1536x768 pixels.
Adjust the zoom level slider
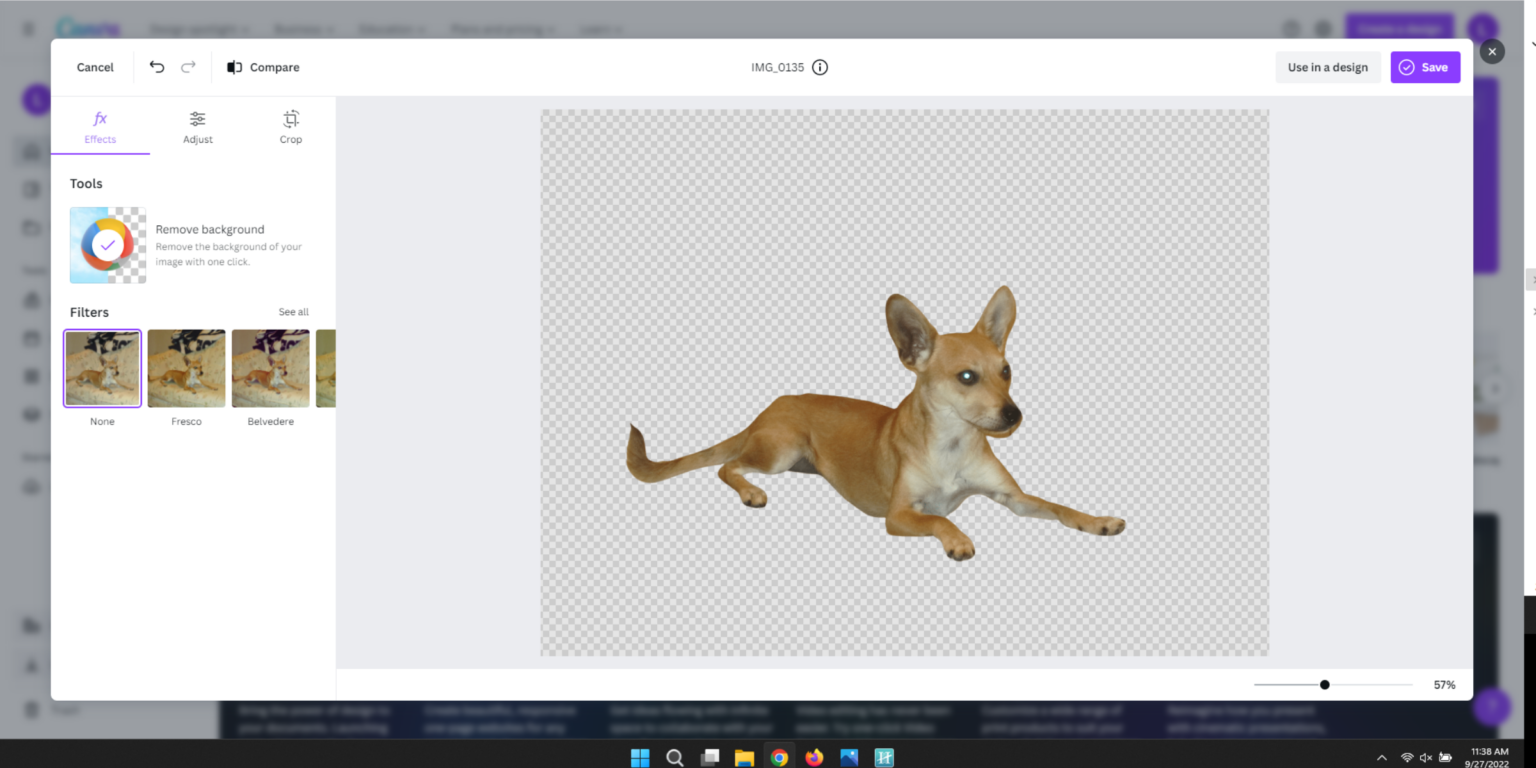1325,684
